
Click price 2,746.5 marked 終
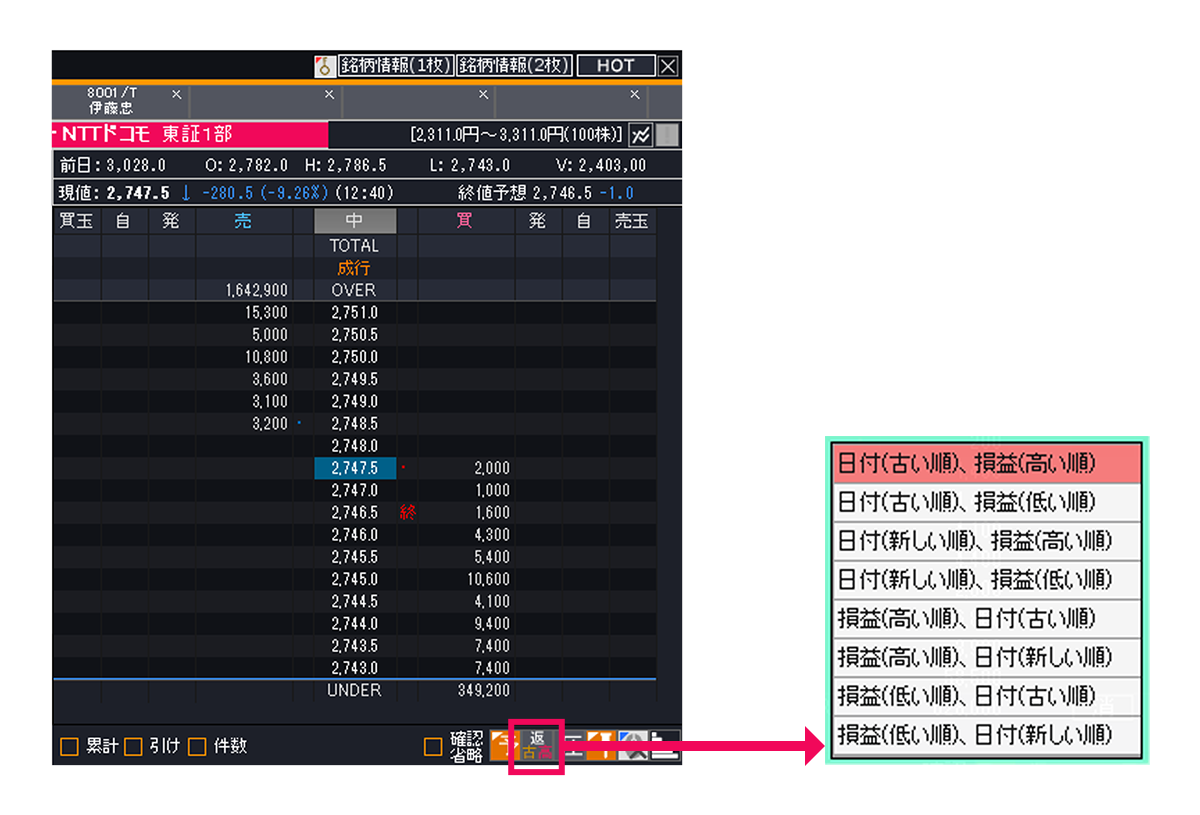tap(354, 512)
